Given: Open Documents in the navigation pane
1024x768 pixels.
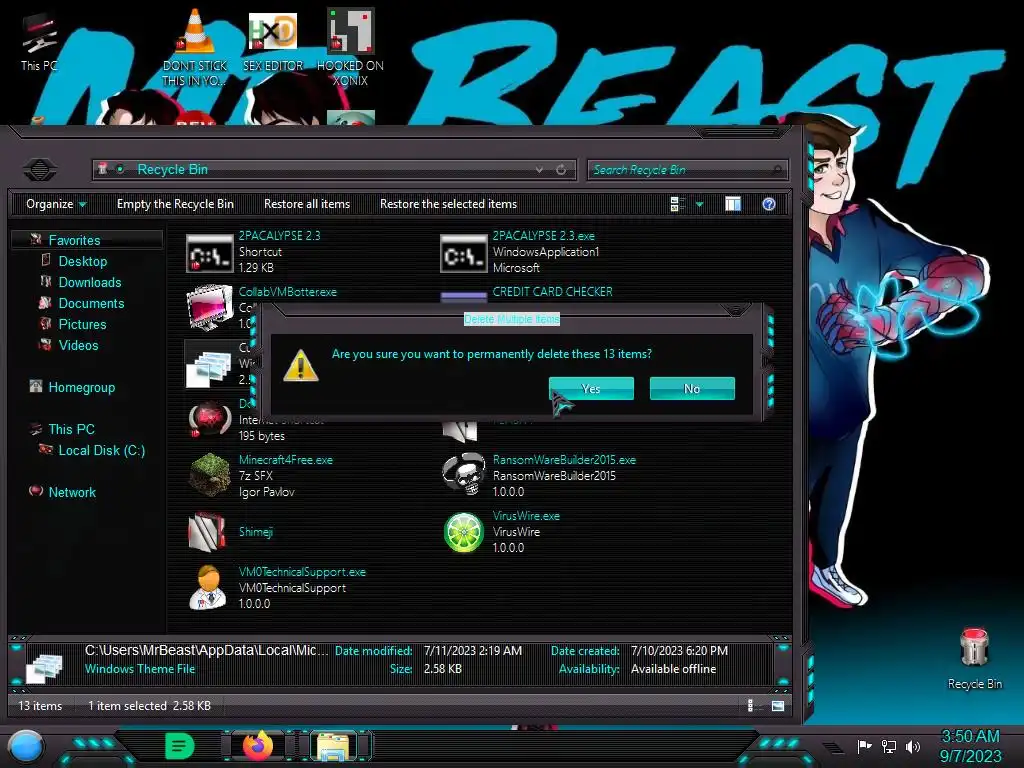Looking at the screenshot, I should [91, 303].
